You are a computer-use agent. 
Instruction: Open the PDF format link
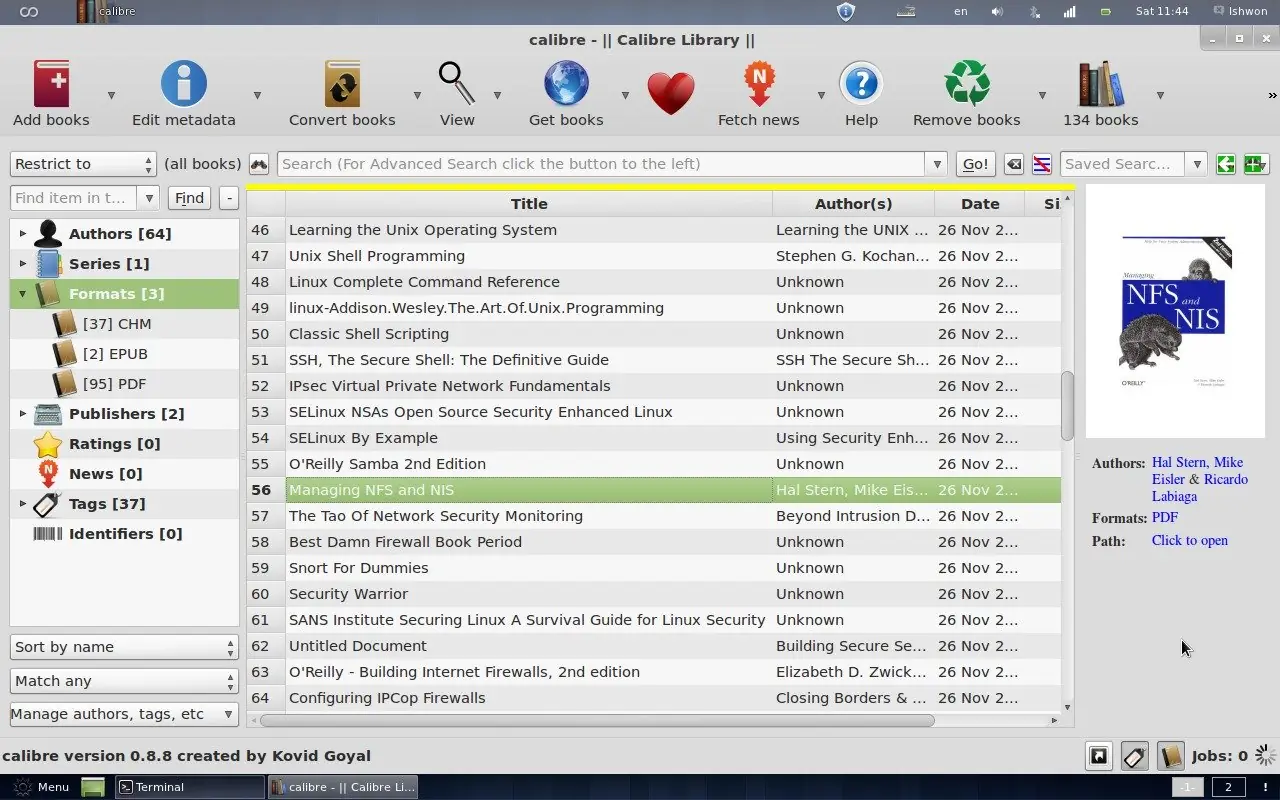(1165, 517)
